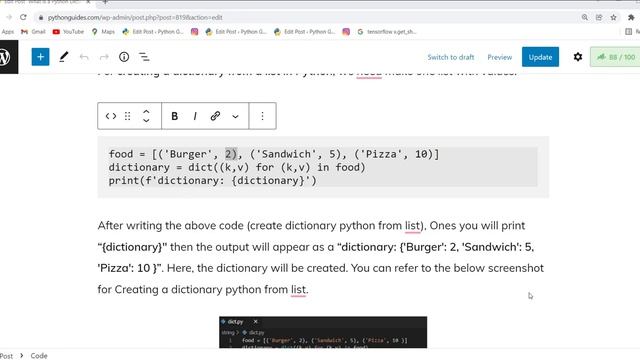Image resolution: width=640 pixels, height=360 pixels.
Task: Toggle bold formatting
Action: pos(175,116)
